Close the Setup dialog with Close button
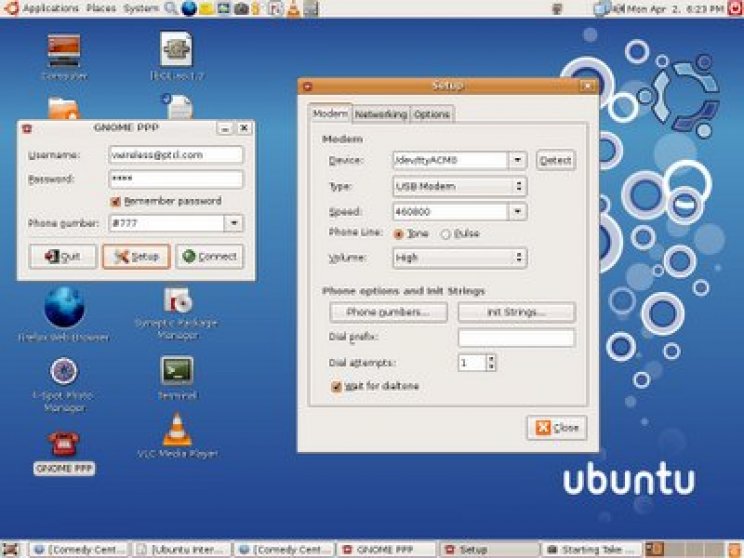 click(557, 428)
